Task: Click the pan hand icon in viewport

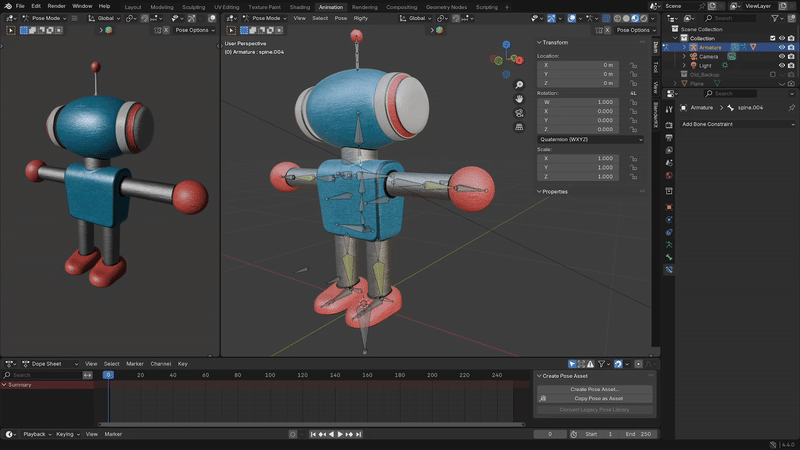Action: pos(520,99)
